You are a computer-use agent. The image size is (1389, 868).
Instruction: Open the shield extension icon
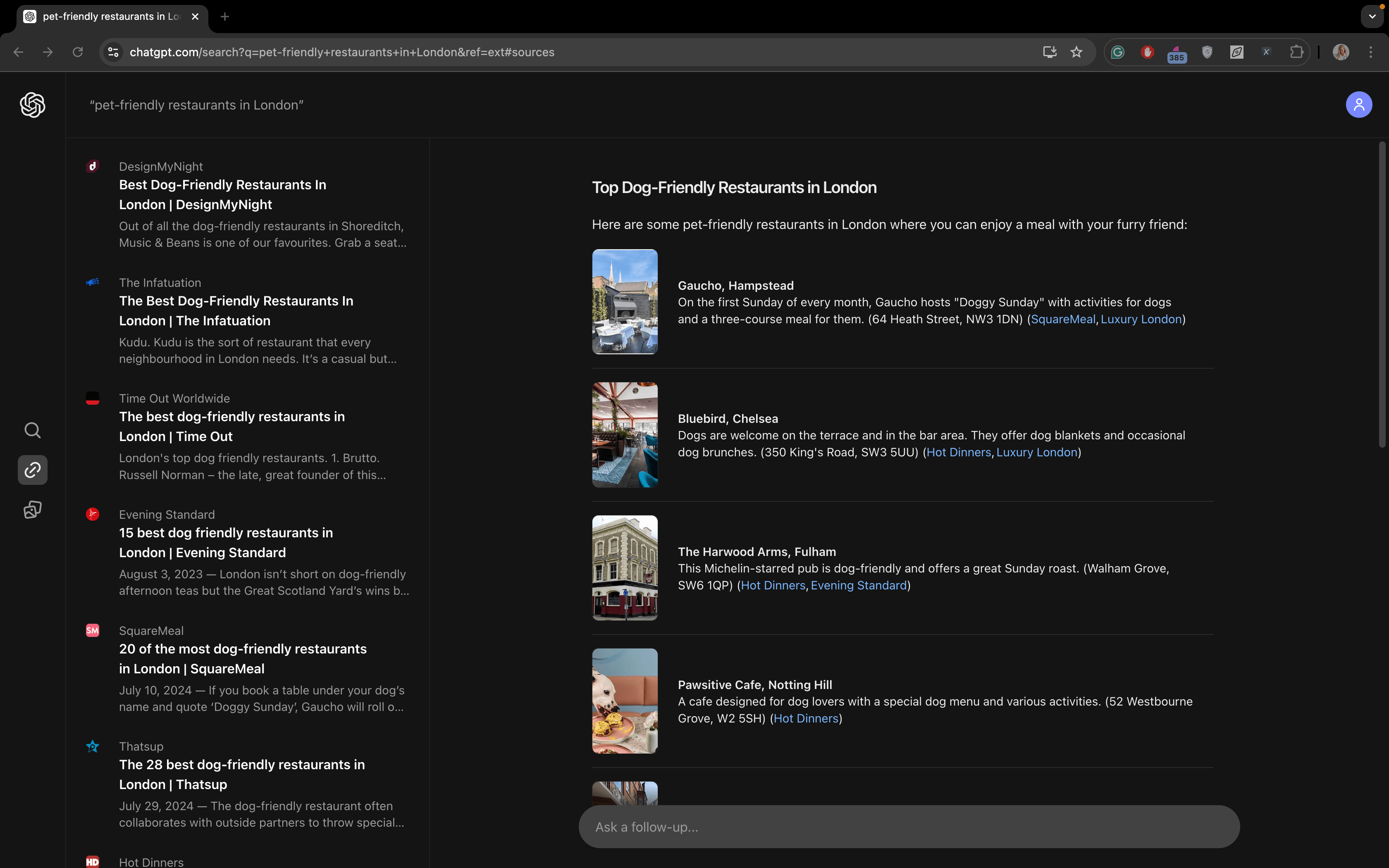1207,52
